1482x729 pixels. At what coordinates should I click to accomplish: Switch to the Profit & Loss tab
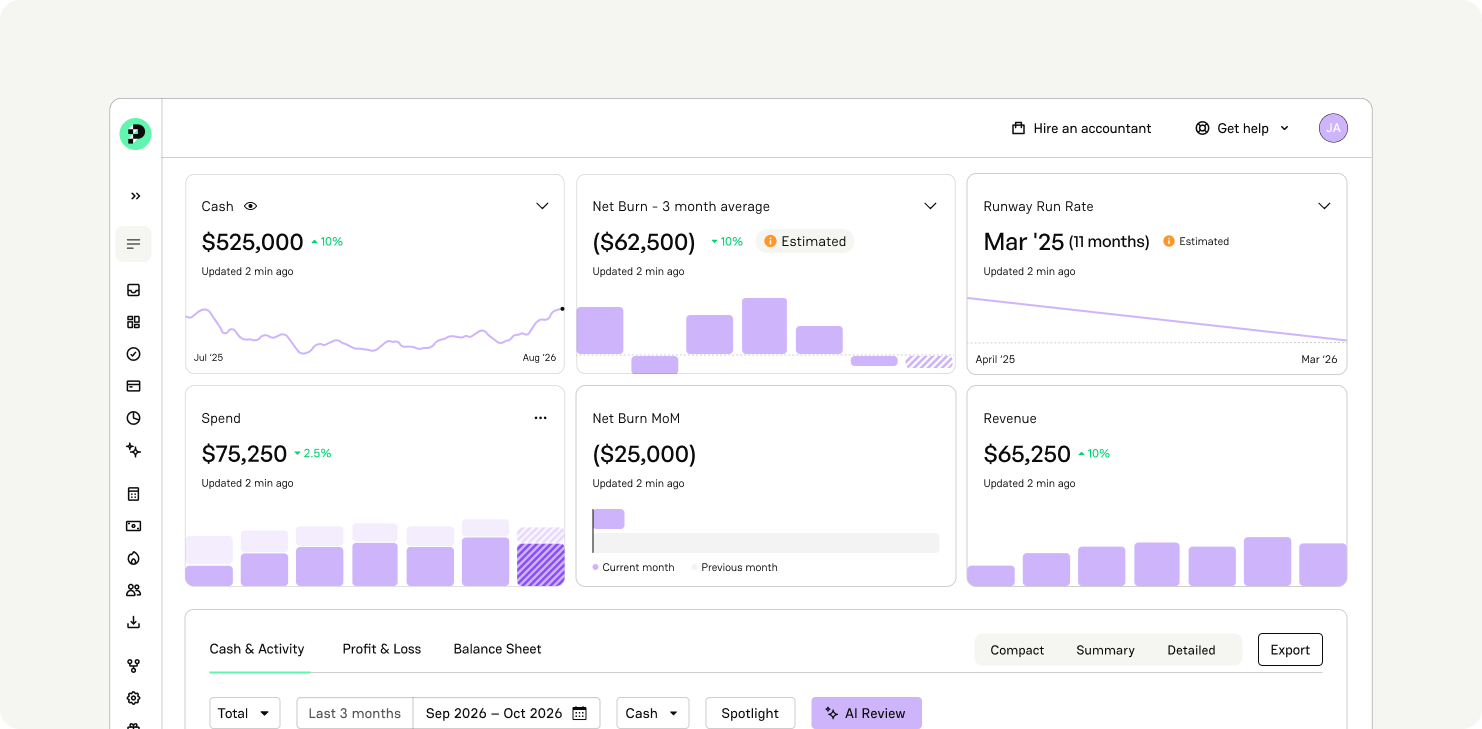coord(382,649)
